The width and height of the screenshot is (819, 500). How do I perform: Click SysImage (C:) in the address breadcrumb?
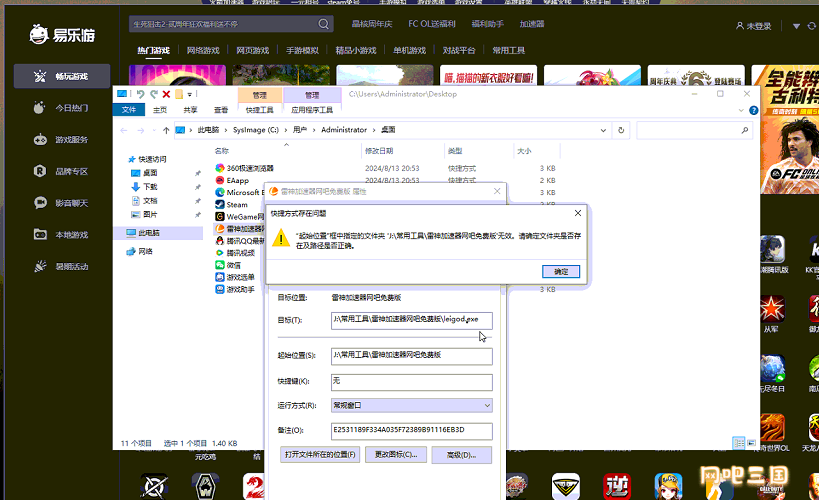click(256, 130)
